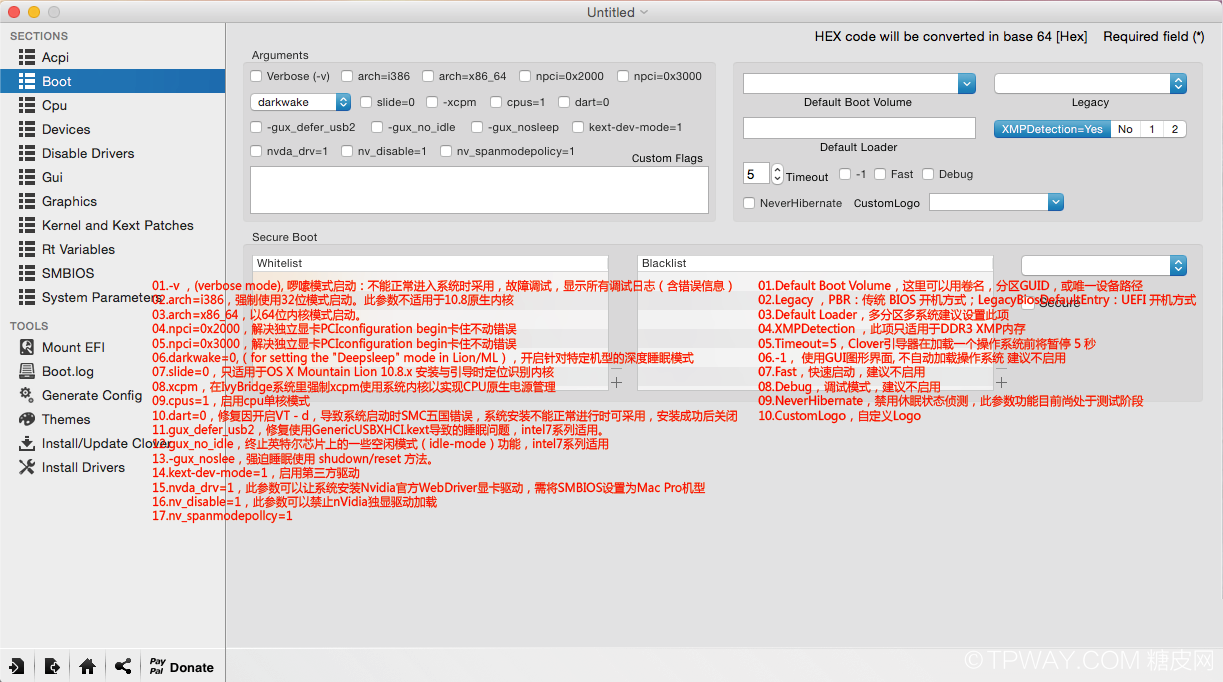The width and height of the screenshot is (1223, 682).
Task: Enable the dart=0 checkbox
Action: [x=564, y=102]
